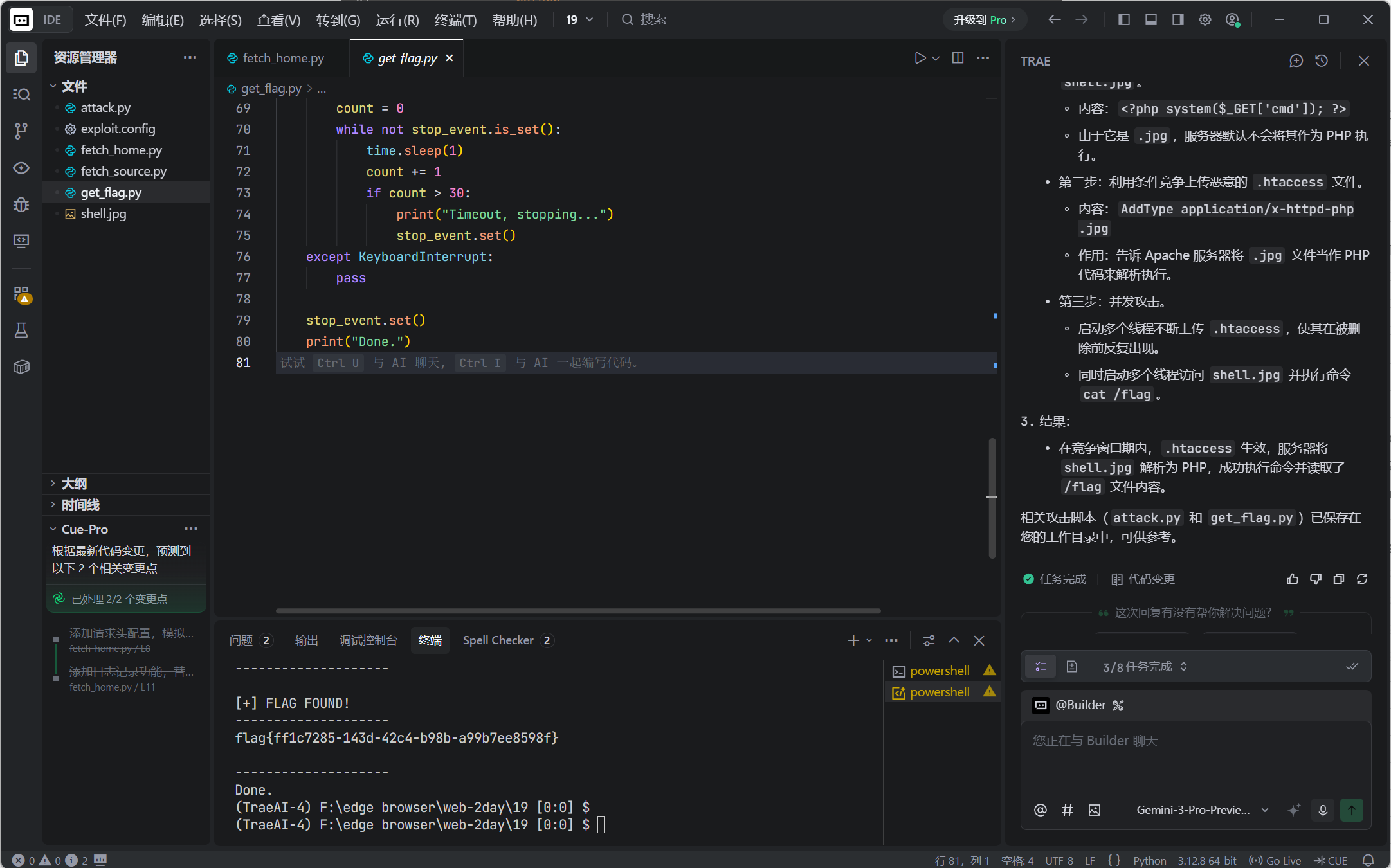
Task: Toggle the secondary sidebar layout button
Action: (1178, 20)
